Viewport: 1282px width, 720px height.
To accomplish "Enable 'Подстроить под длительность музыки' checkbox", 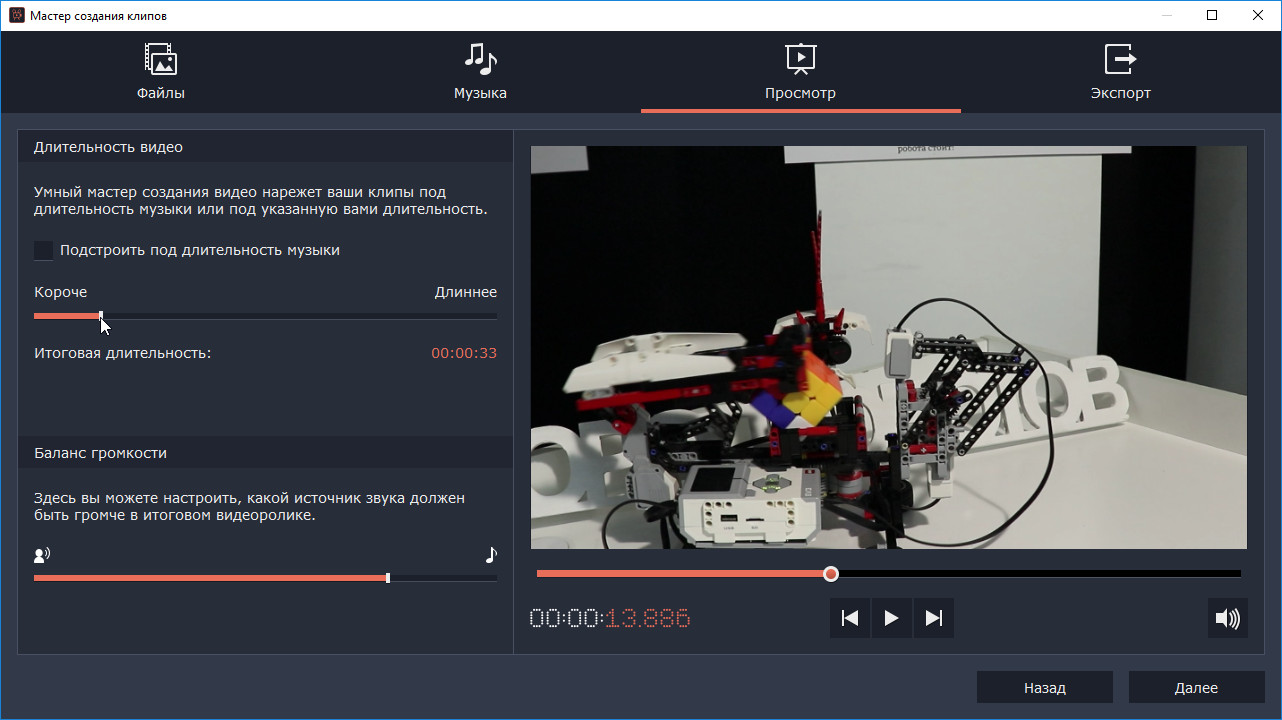I will 44,250.
